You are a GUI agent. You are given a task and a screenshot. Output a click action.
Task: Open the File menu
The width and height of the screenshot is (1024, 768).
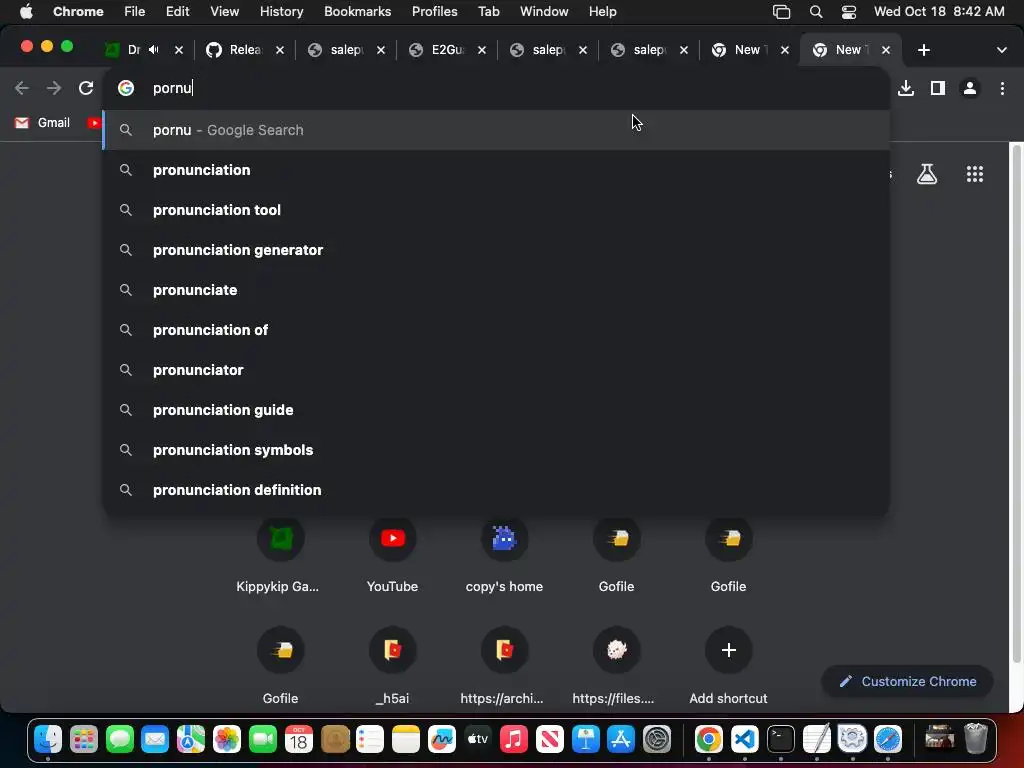click(x=135, y=12)
